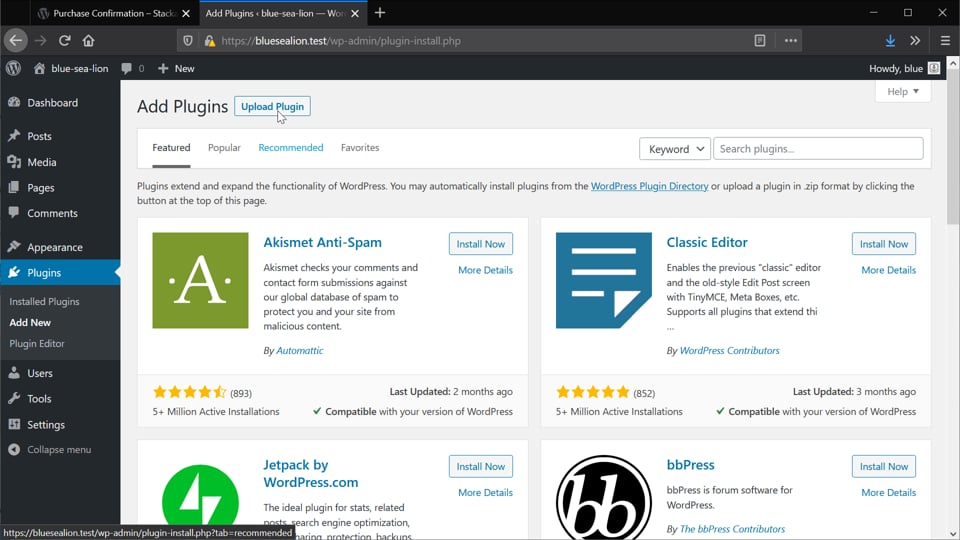Open the Automattic author link

[299, 350]
